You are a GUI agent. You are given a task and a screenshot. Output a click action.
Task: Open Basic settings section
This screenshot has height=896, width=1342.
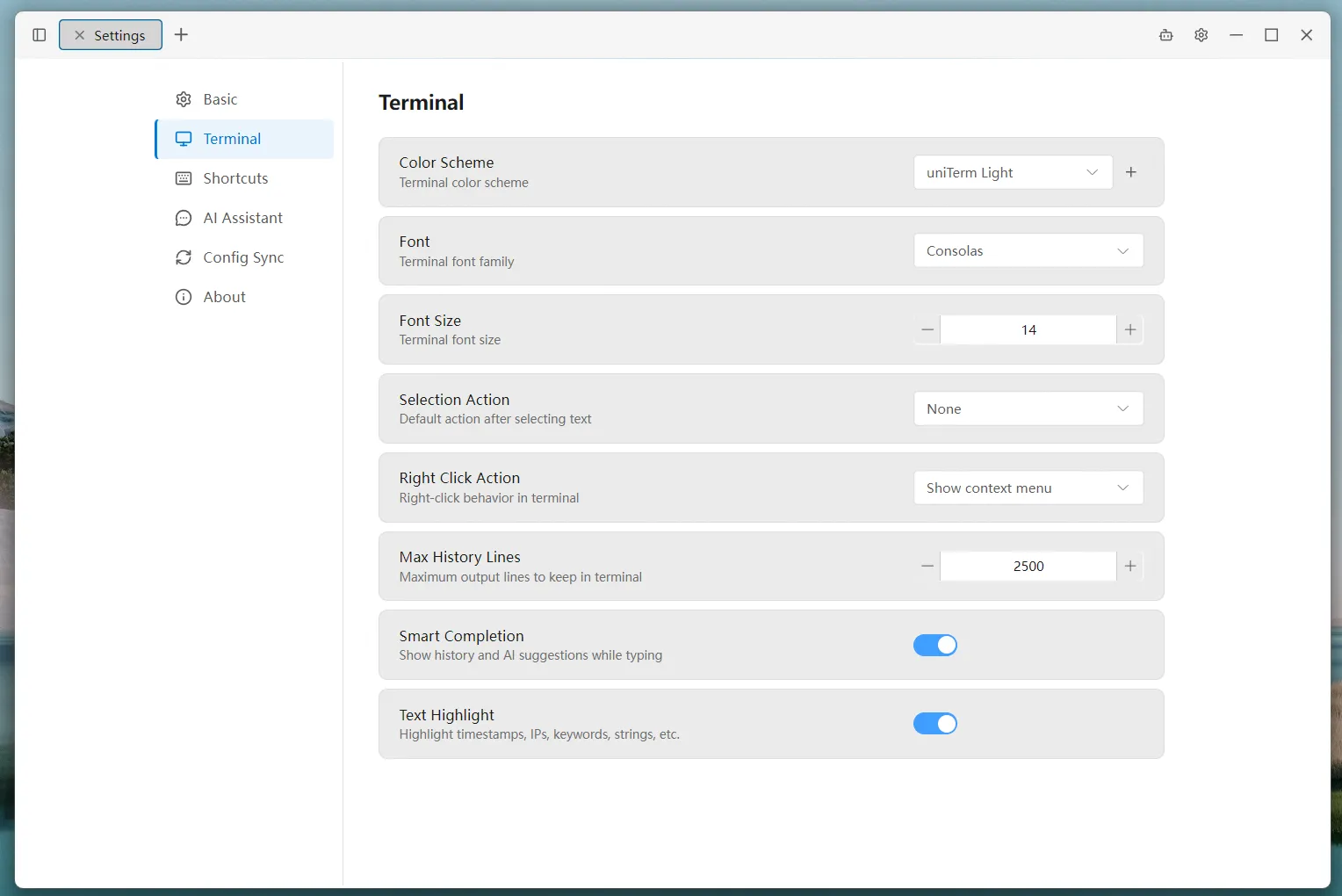click(x=244, y=99)
